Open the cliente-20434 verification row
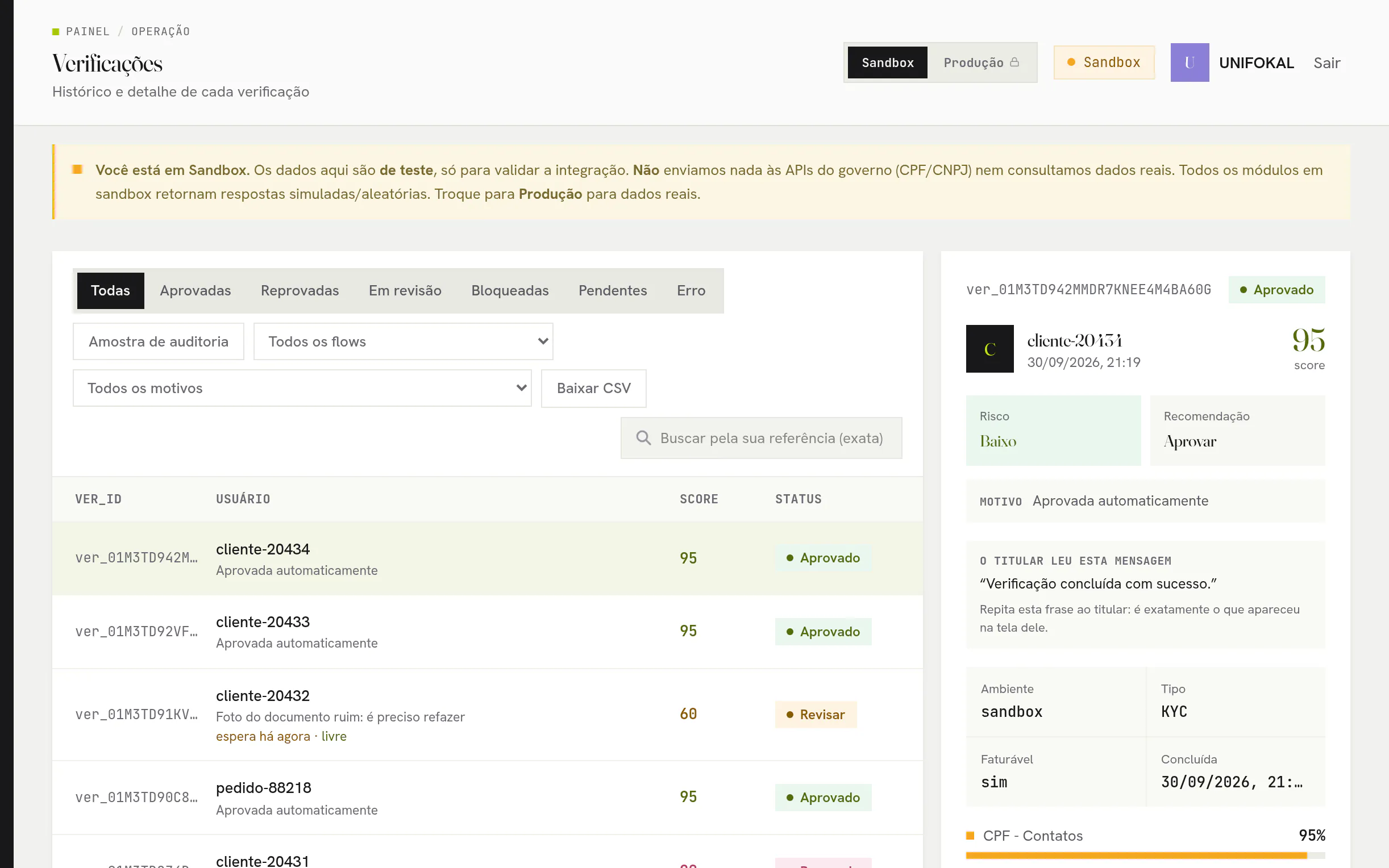 pos(487,558)
